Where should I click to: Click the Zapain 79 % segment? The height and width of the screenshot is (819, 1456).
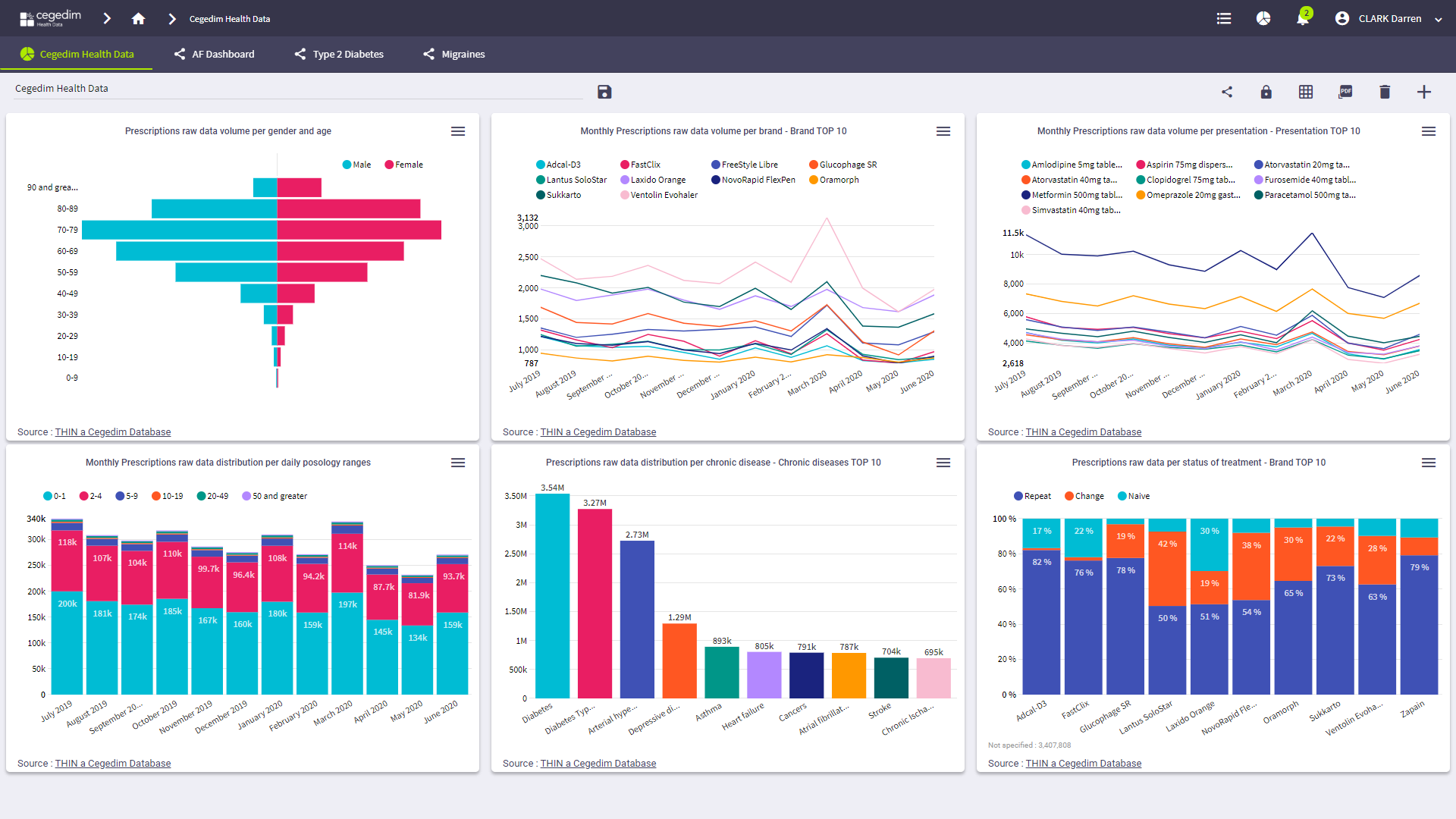(x=1419, y=625)
